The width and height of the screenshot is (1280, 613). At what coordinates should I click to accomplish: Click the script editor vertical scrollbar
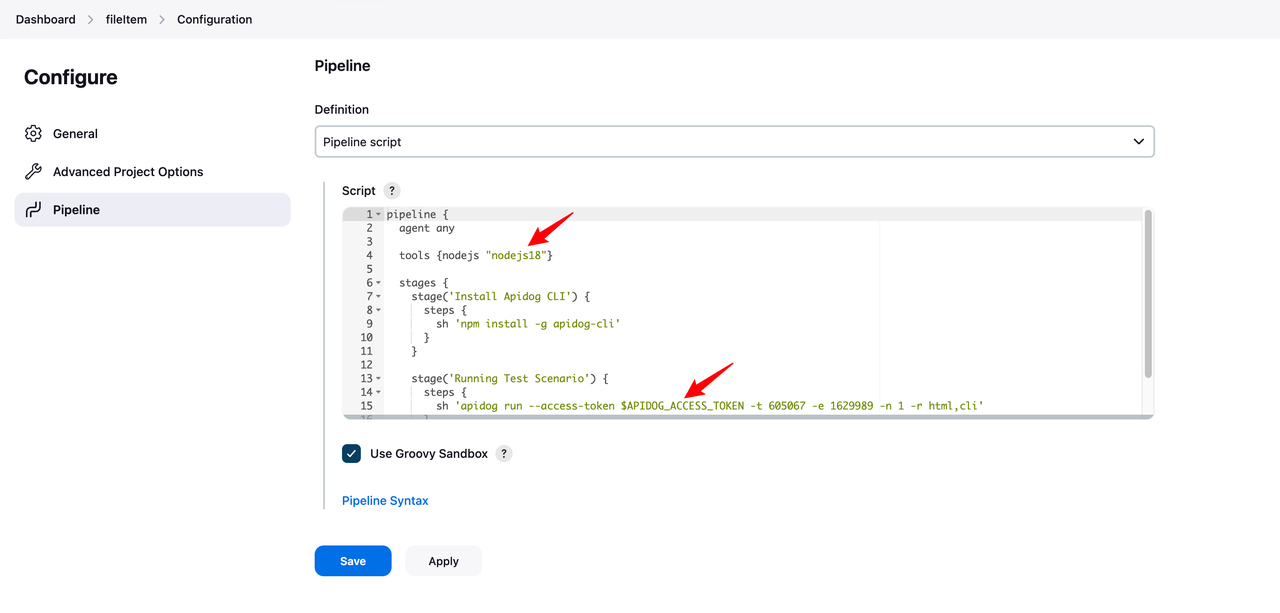pyautogui.click(x=1148, y=294)
